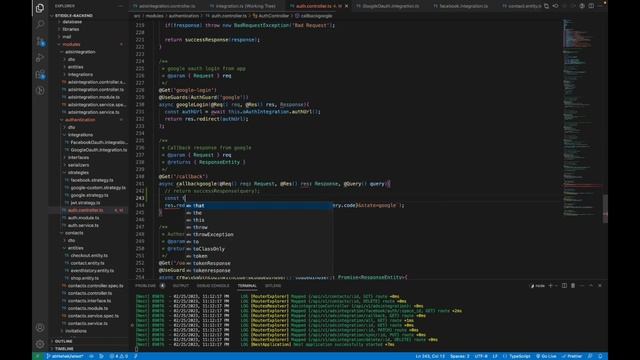Open the DEBUG CONSOLE panel tab
The height and width of the screenshot is (360, 640).
click(213, 286)
